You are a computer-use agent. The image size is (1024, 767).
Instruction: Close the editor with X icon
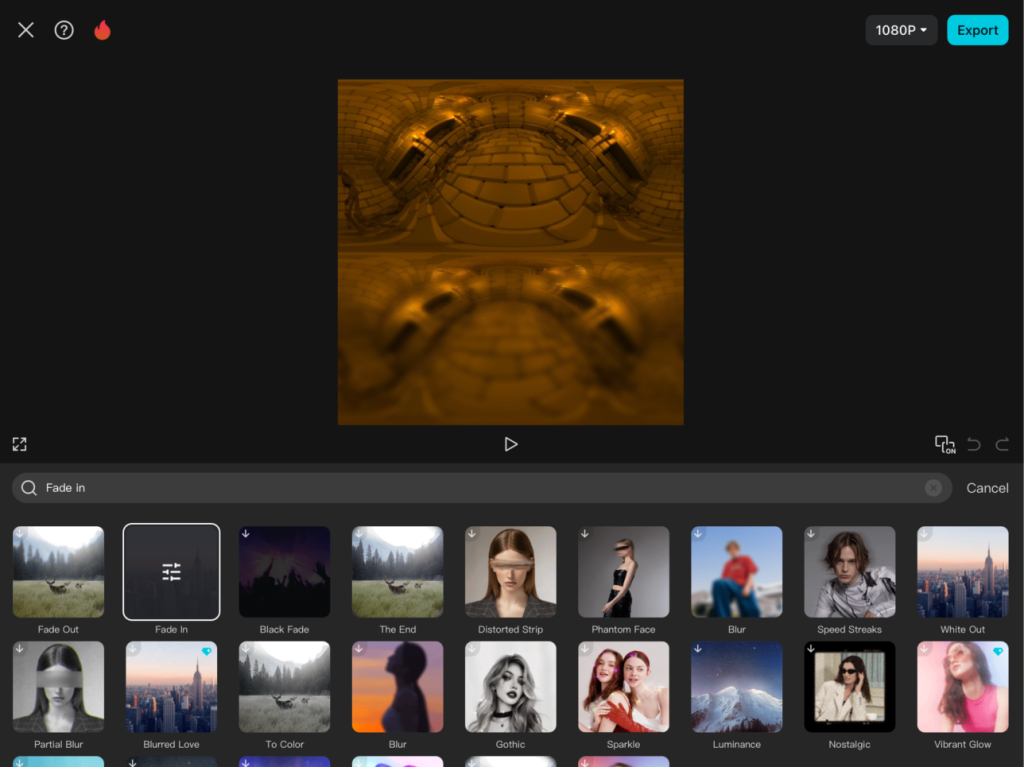(26, 30)
